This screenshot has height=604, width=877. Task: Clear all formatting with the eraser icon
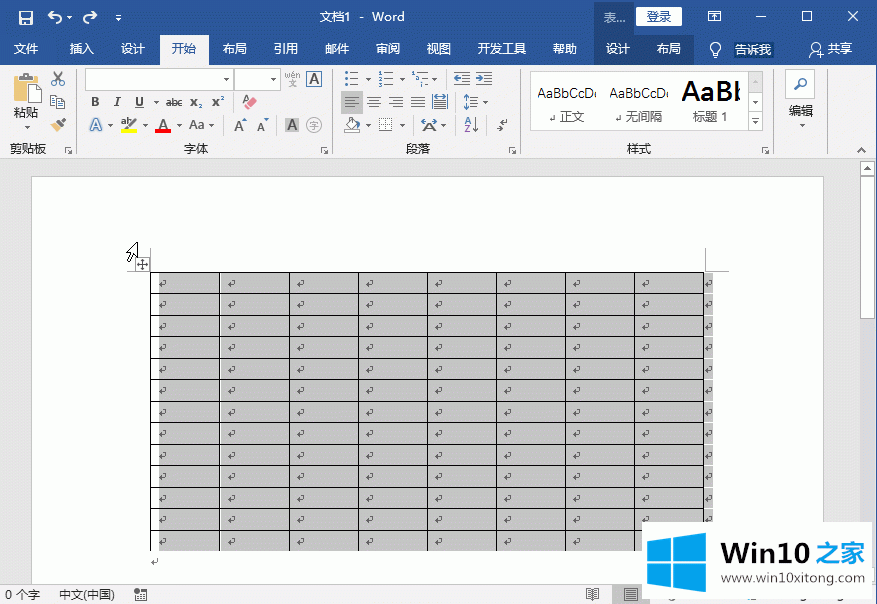(249, 102)
